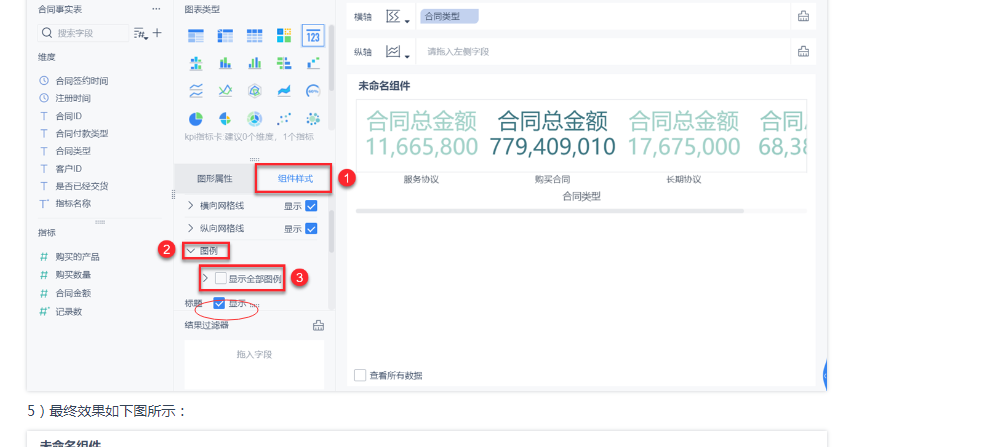Select the rose chart type

(x=225, y=119)
